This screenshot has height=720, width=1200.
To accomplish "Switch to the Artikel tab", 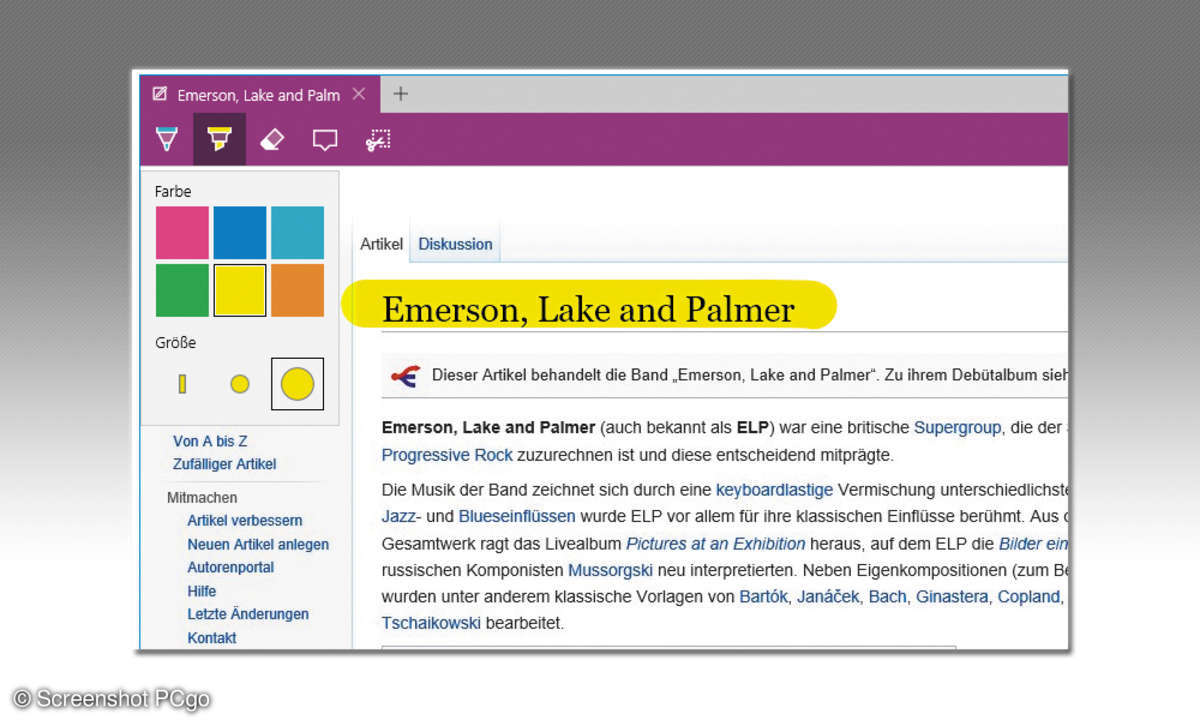I will coord(381,244).
